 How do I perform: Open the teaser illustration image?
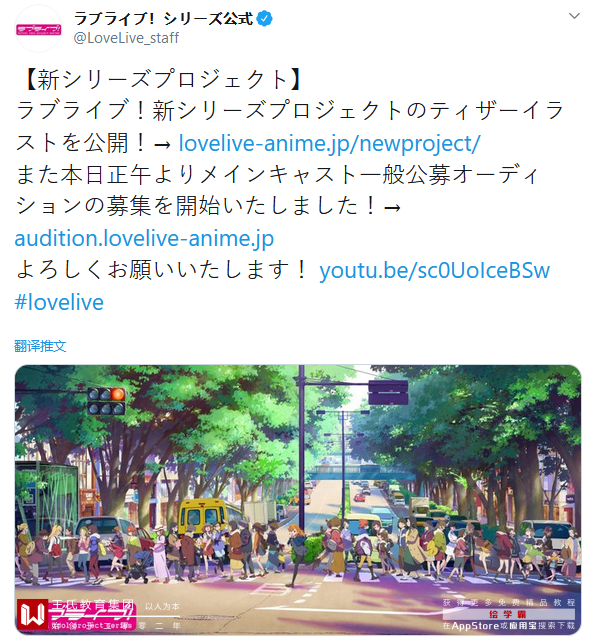coord(298,500)
